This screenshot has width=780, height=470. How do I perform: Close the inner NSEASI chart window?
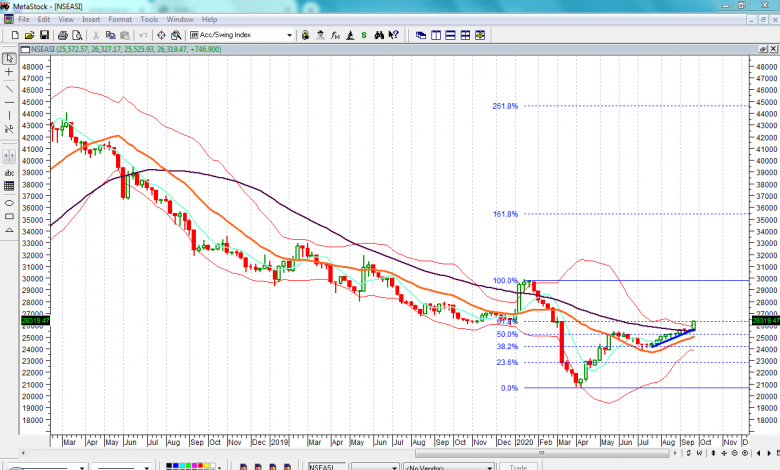[x=774, y=49]
